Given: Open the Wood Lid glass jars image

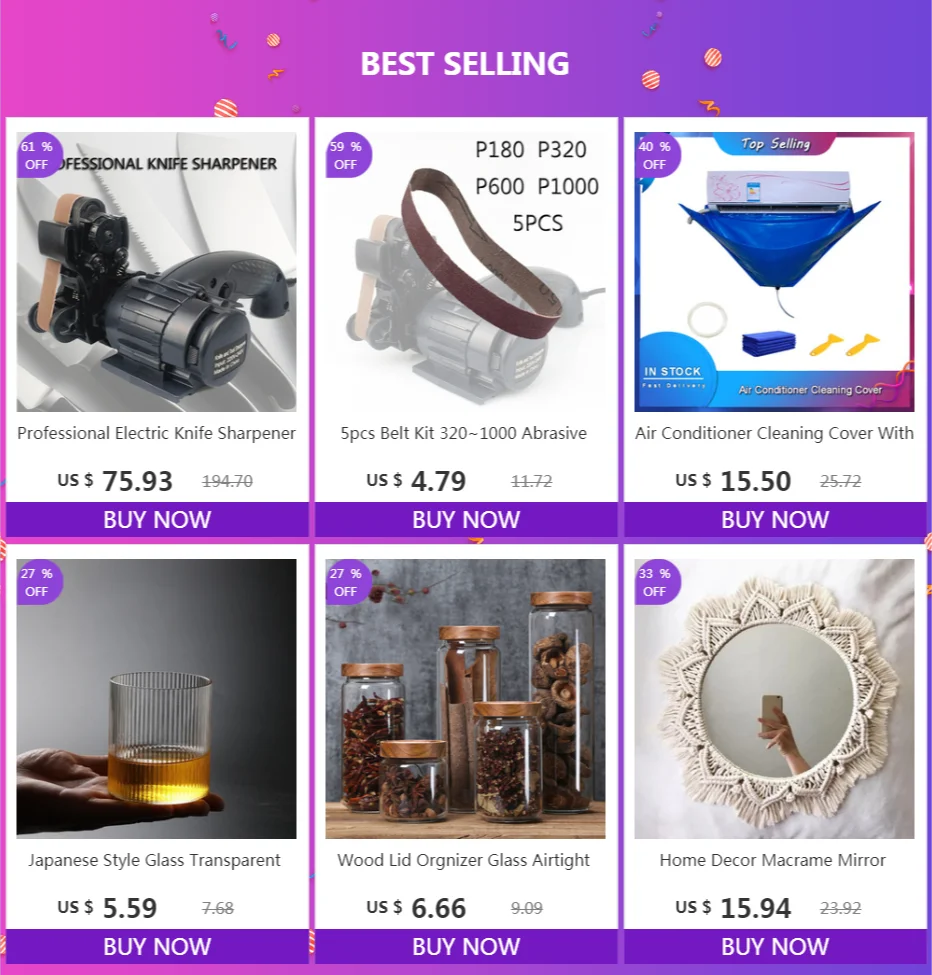Looking at the screenshot, I should tap(465, 699).
